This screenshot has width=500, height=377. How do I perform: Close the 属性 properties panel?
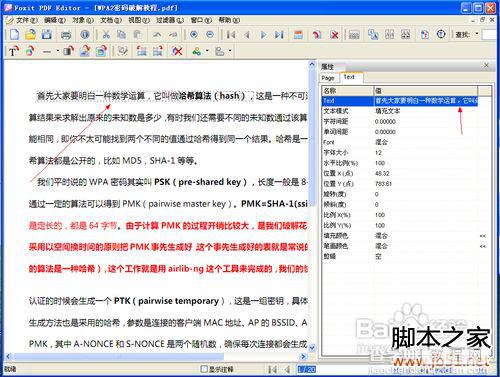pos(486,65)
